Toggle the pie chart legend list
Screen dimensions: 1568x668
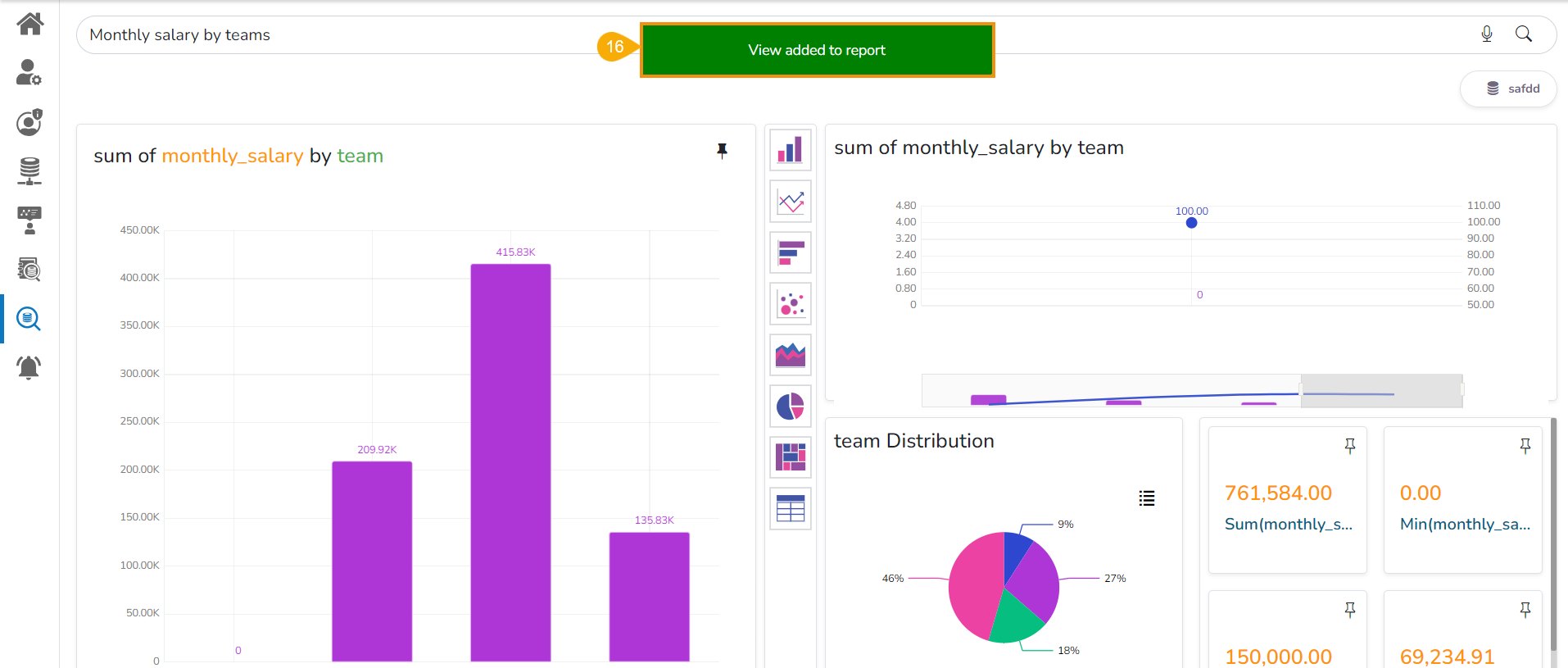(1146, 498)
